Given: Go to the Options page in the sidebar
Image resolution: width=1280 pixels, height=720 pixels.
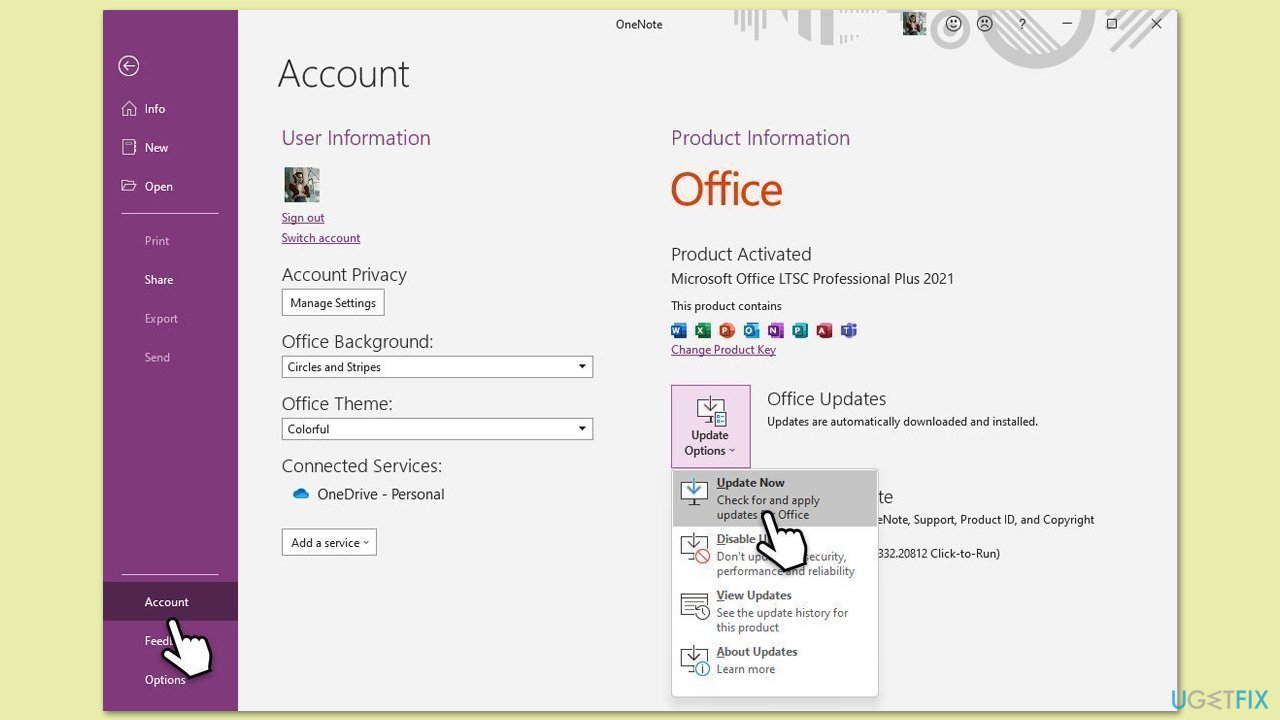Looking at the screenshot, I should 164,679.
